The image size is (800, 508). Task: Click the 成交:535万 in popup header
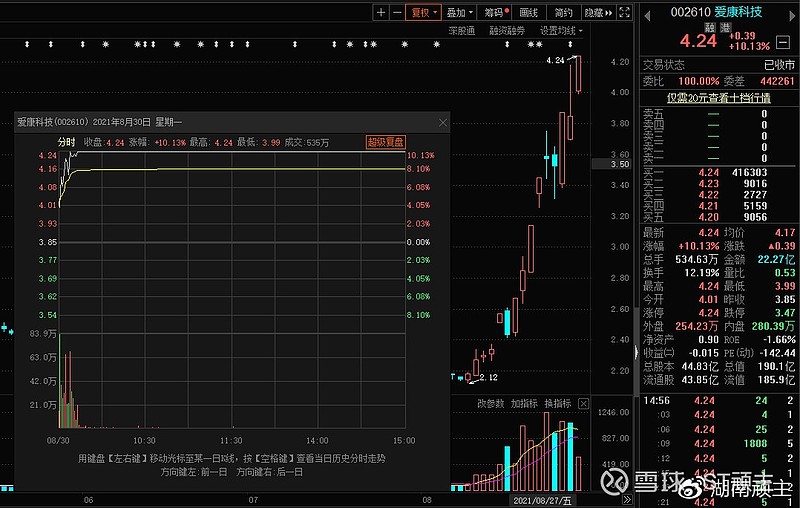coord(306,142)
